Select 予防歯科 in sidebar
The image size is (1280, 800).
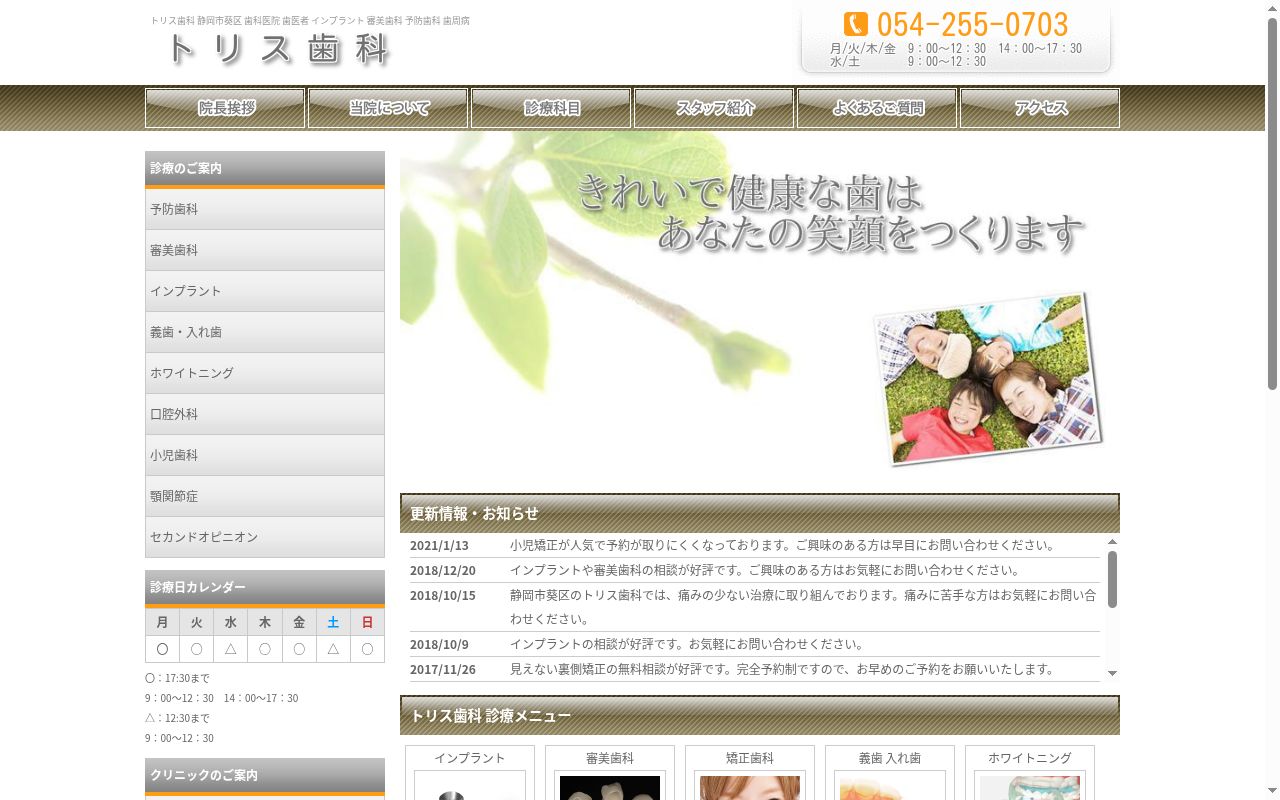265,209
